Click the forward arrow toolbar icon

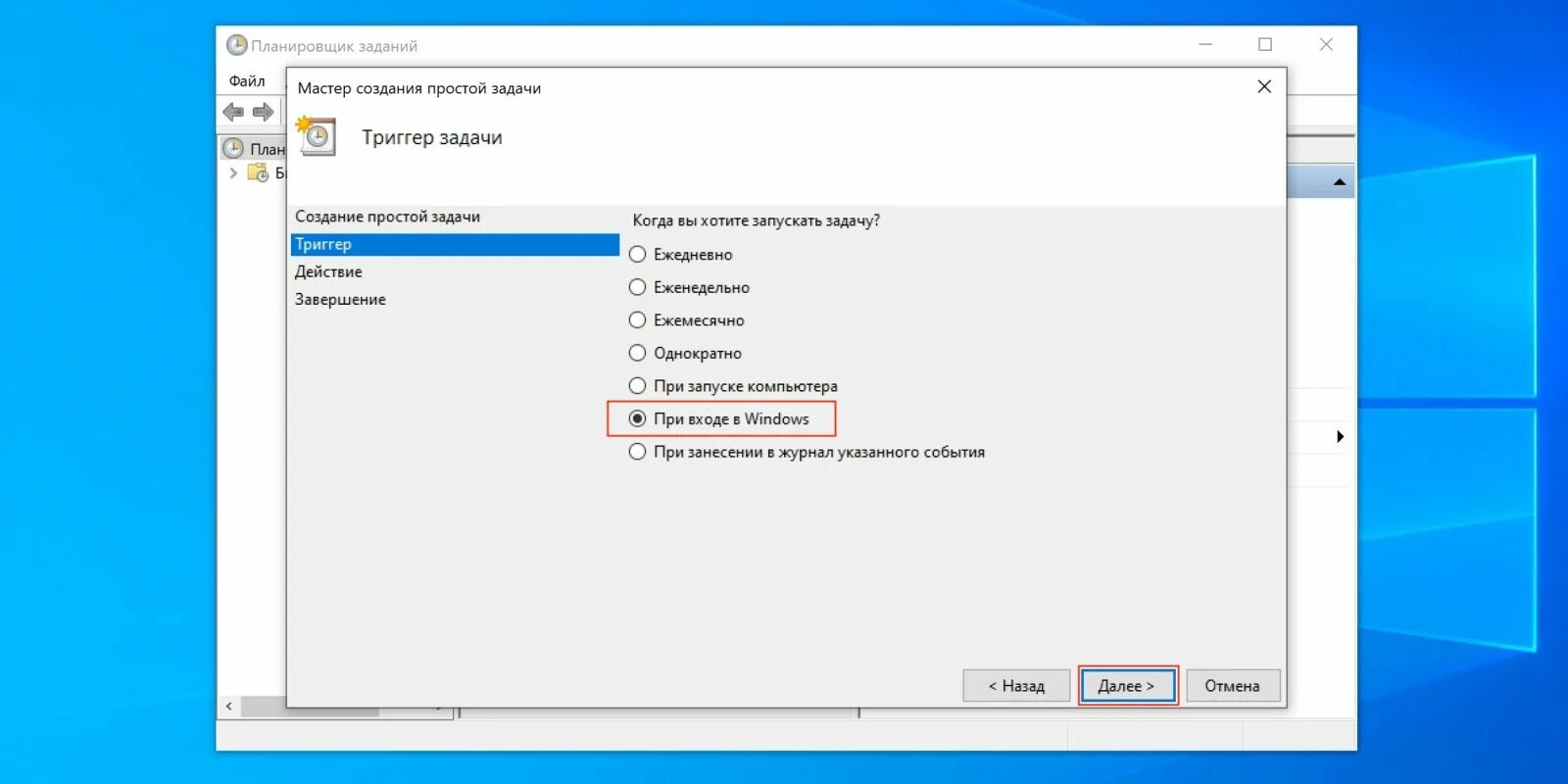pyautogui.click(x=263, y=112)
